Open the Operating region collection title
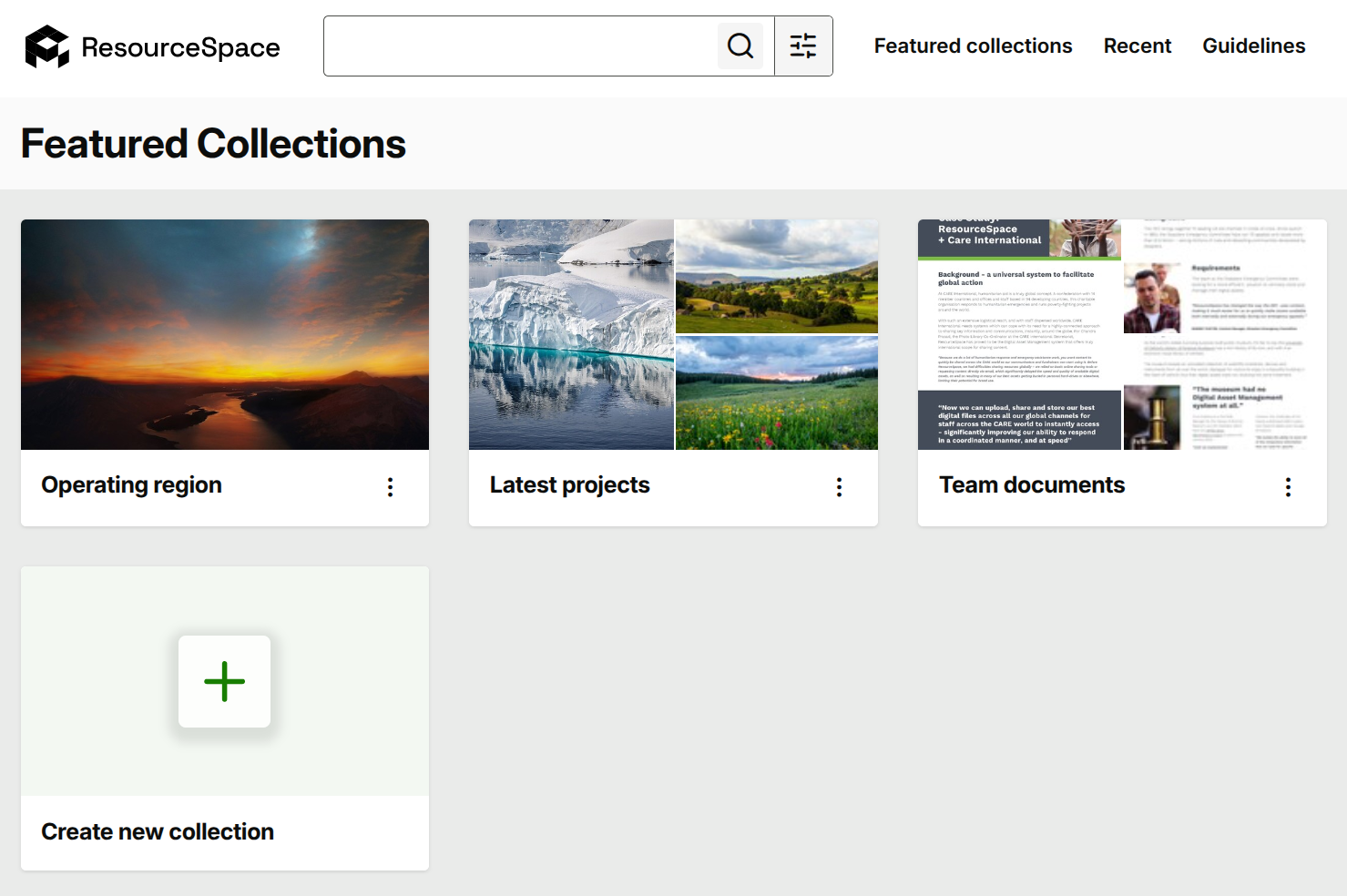1347x896 pixels. [x=132, y=485]
